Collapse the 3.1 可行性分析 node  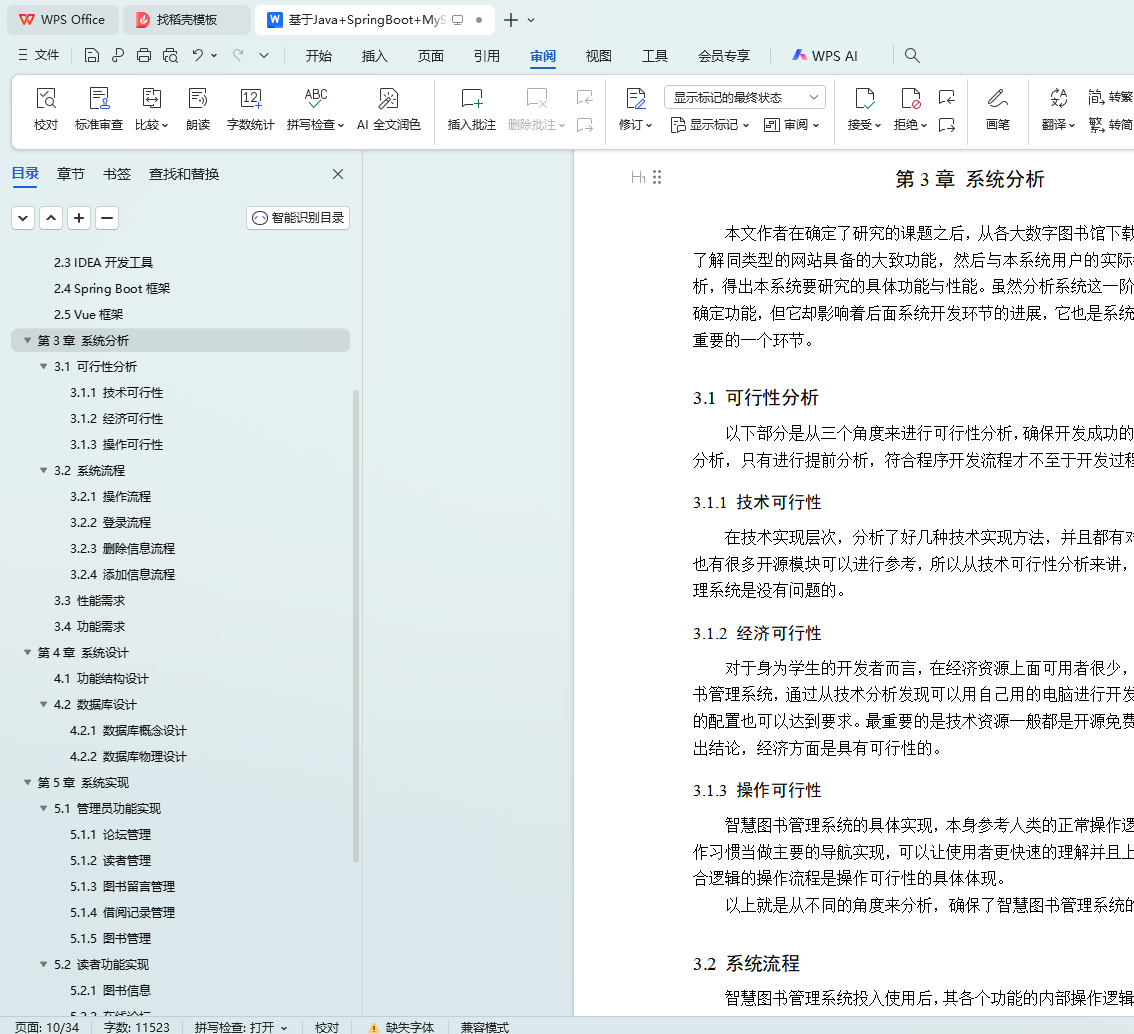43,366
